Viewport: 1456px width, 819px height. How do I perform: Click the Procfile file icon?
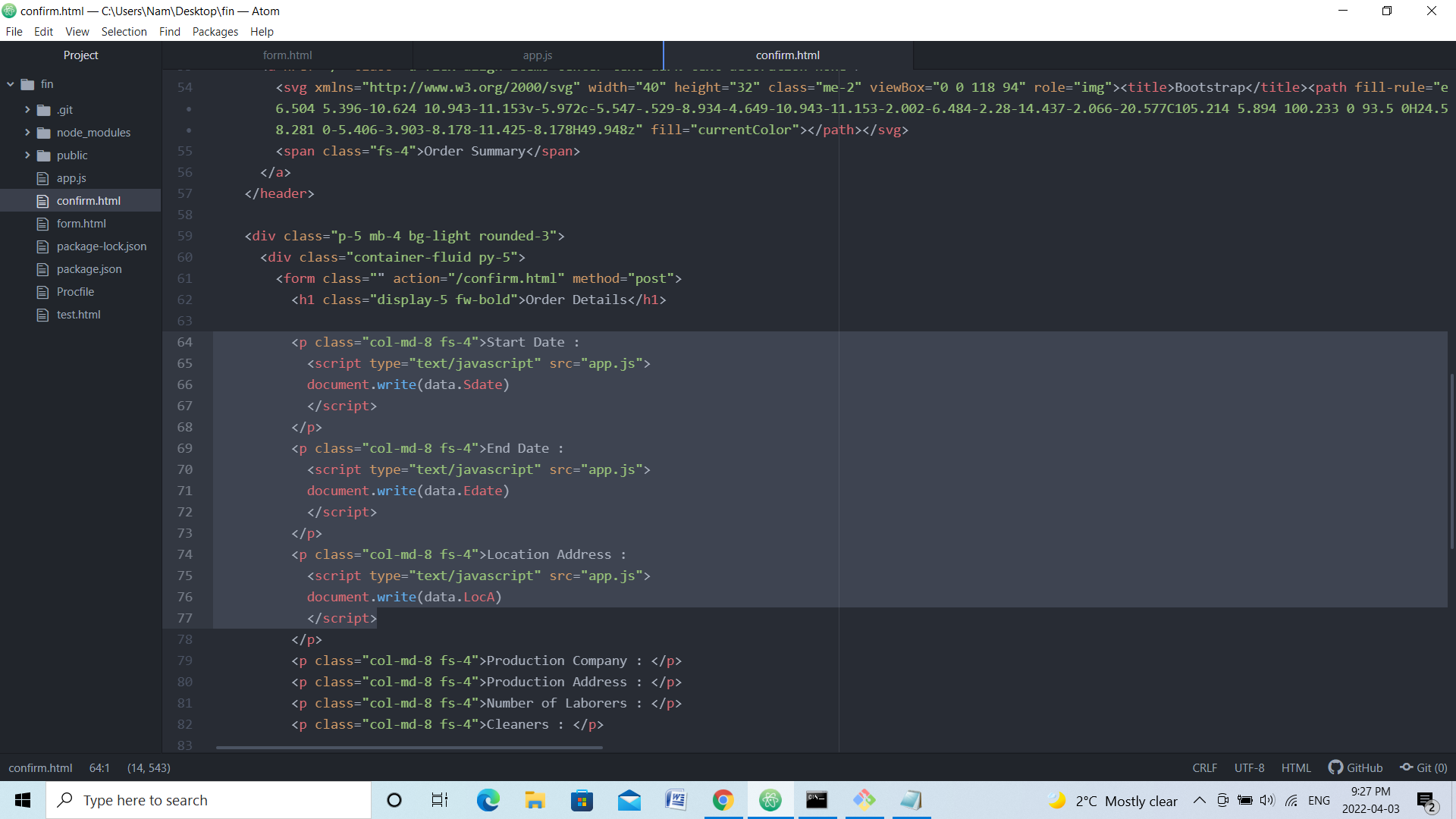tap(43, 292)
